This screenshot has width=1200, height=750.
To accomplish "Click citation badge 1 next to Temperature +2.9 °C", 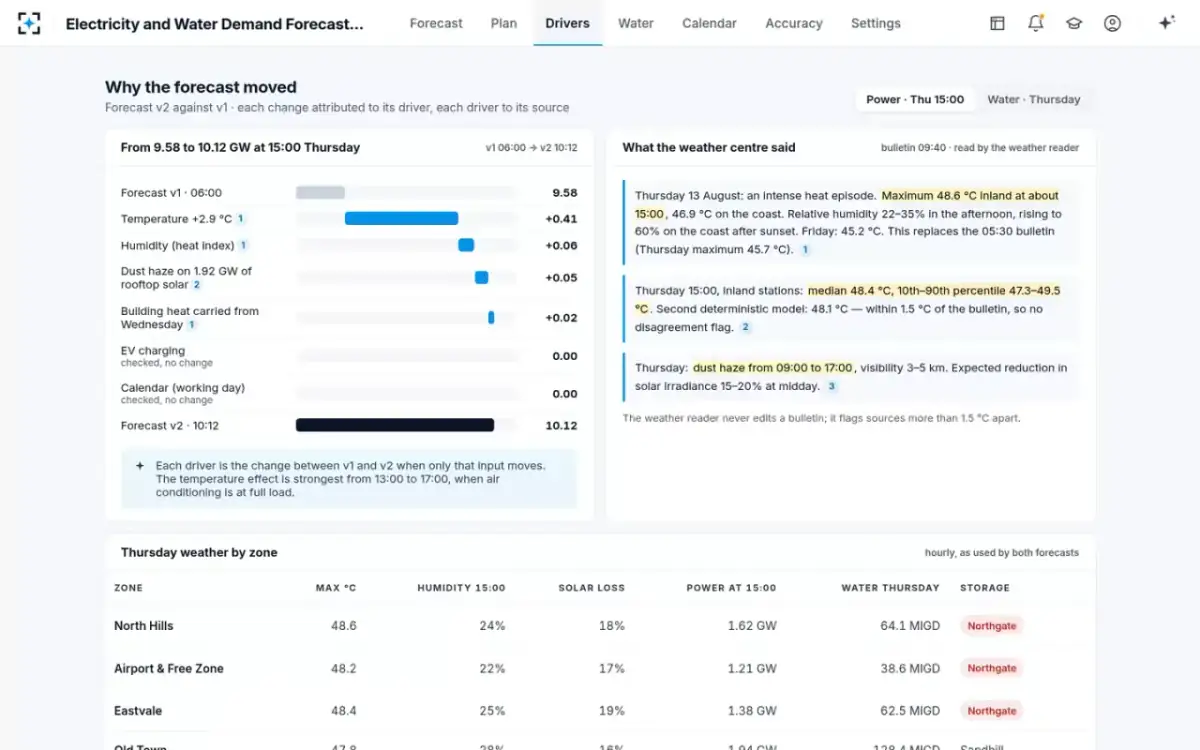I will [x=241, y=219].
